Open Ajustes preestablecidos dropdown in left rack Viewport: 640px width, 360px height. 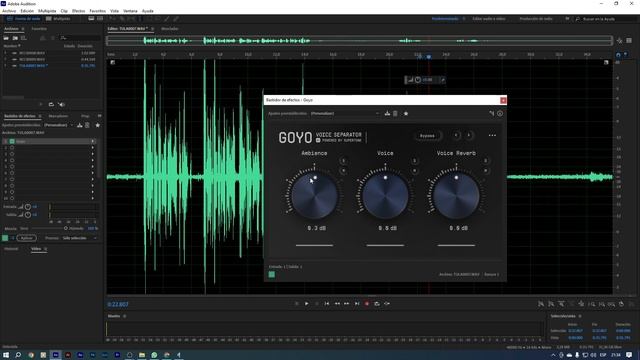point(58,125)
